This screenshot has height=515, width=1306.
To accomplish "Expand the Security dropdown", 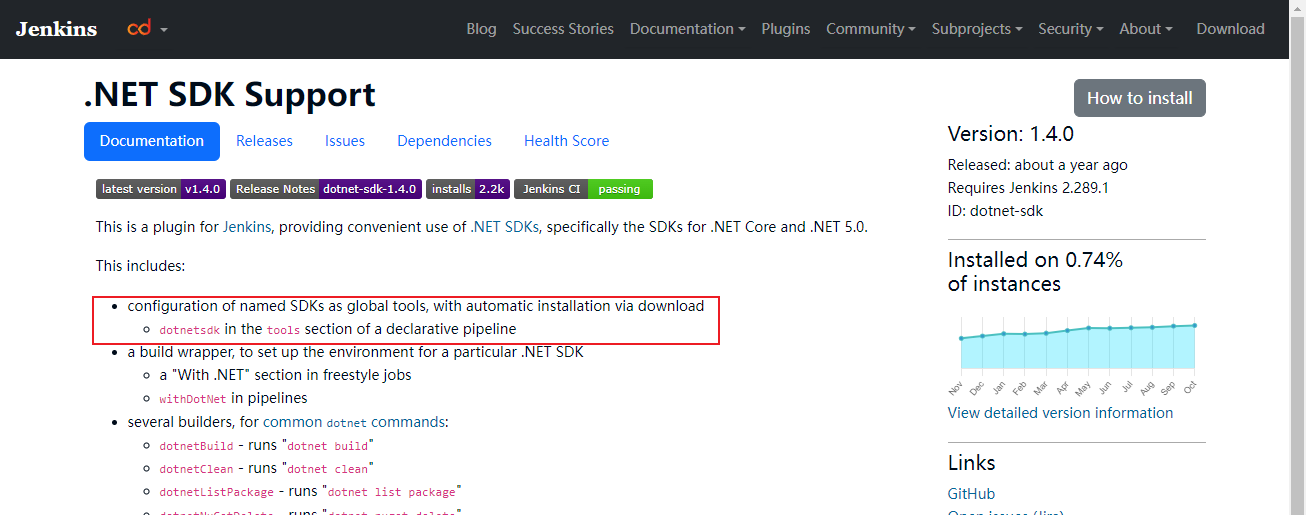I will [1071, 29].
